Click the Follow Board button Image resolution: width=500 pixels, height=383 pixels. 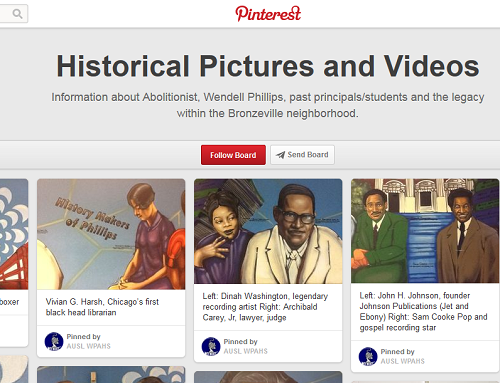(x=233, y=155)
